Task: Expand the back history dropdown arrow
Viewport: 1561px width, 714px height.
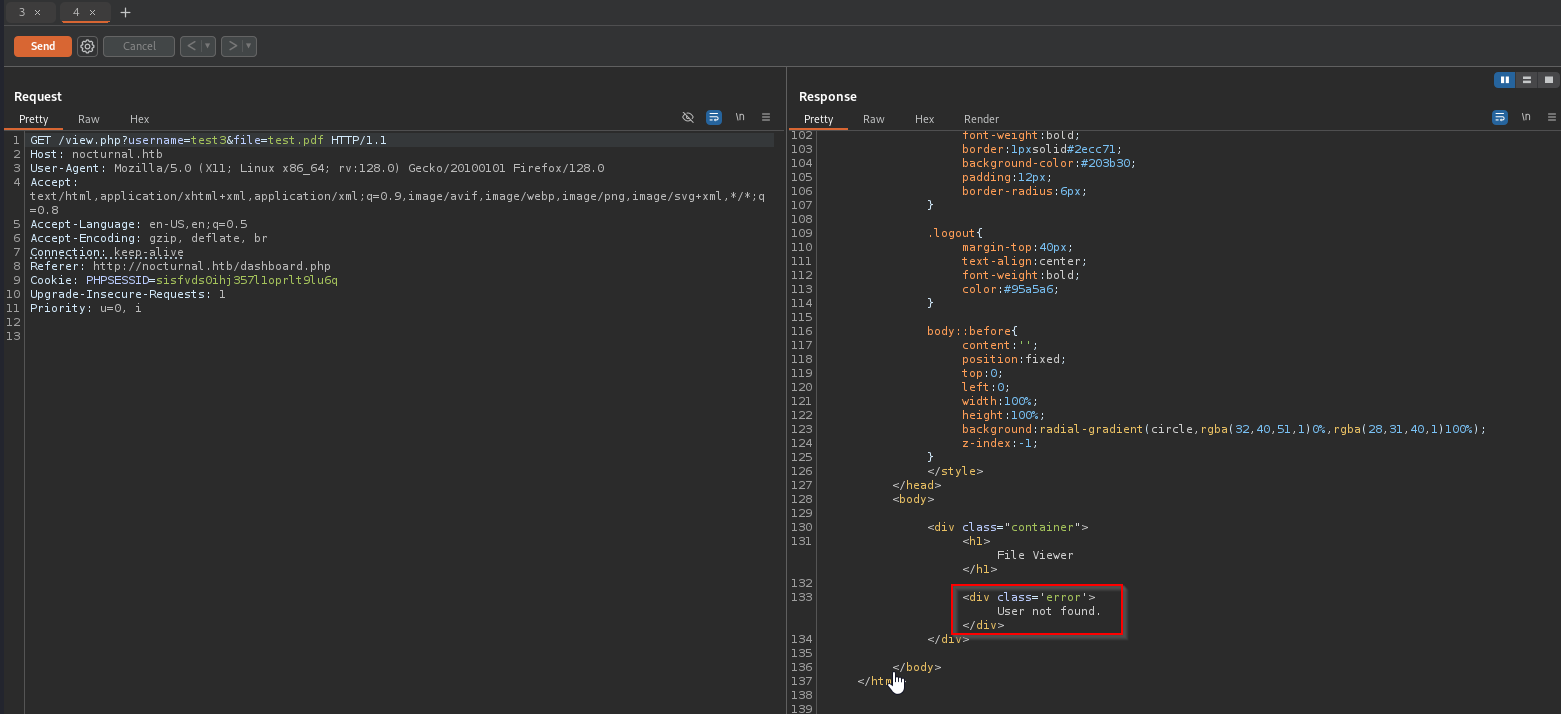Action: pyautogui.click(x=207, y=46)
